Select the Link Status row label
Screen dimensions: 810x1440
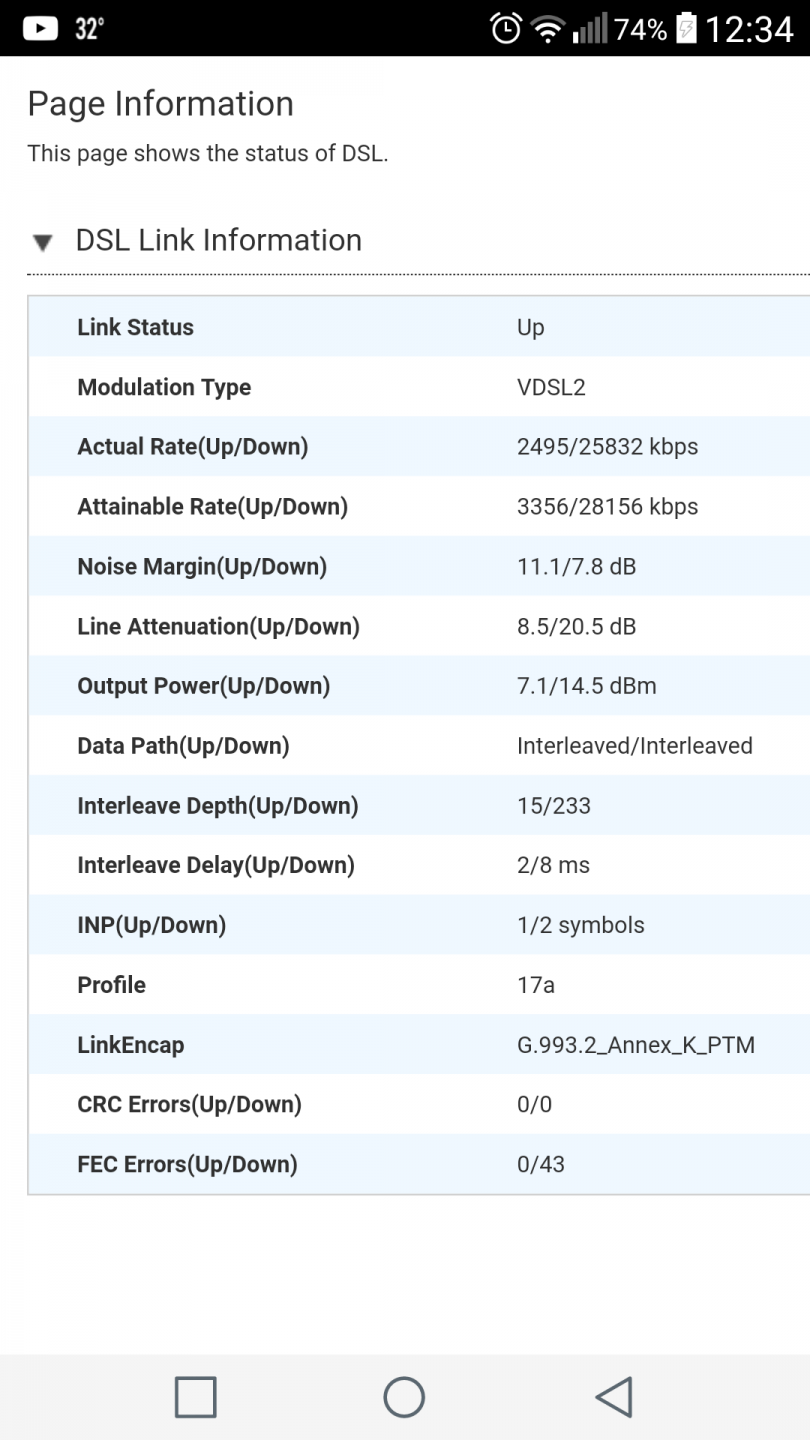pyautogui.click(x=135, y=327)
